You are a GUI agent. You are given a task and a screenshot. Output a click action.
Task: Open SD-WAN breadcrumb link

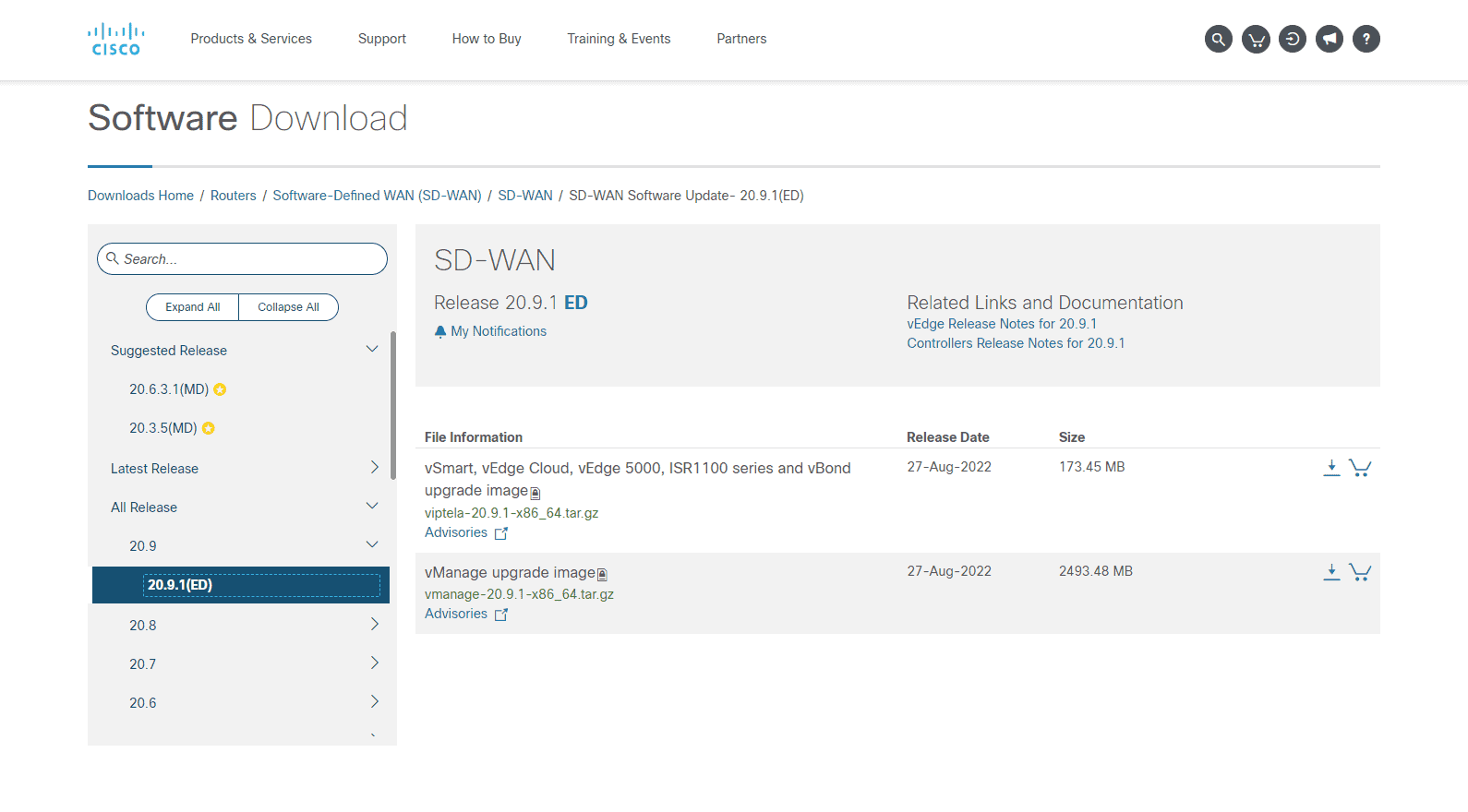click(x=525, y=196)
